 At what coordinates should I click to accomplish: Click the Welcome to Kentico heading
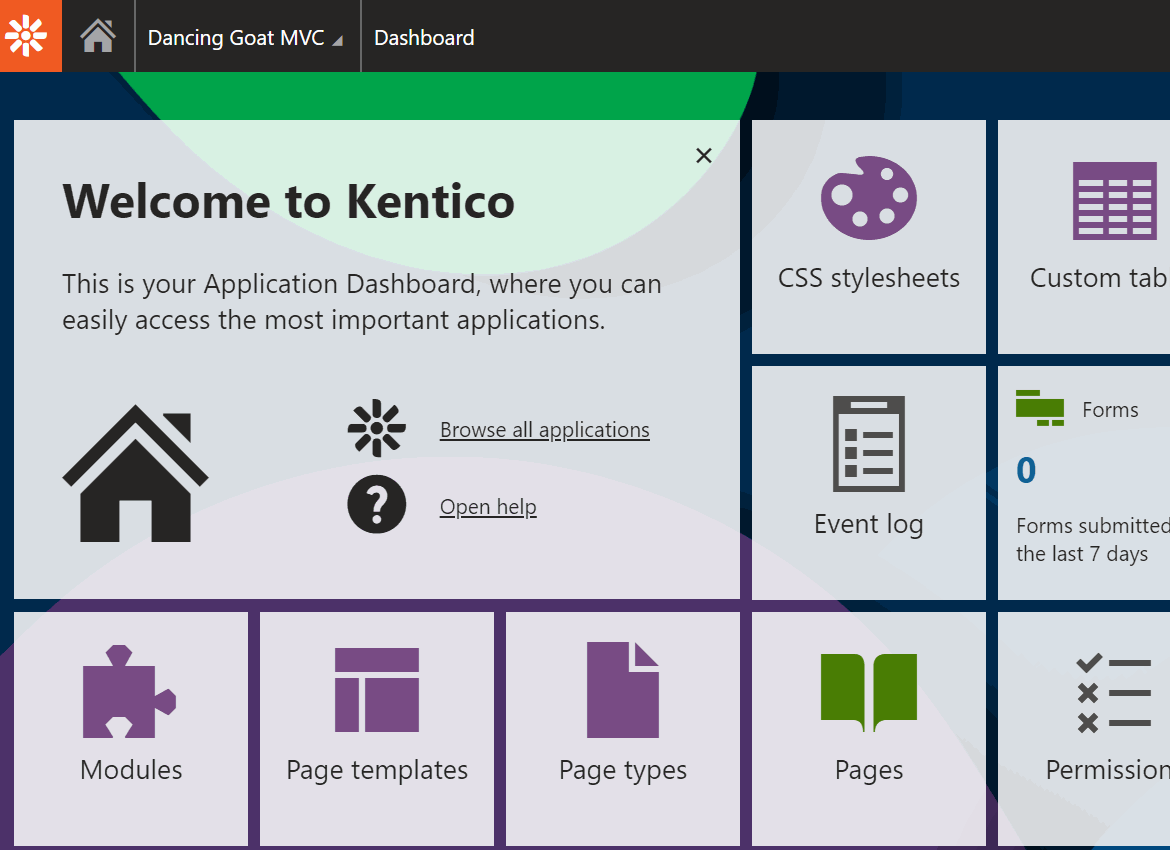coord(289,201)
